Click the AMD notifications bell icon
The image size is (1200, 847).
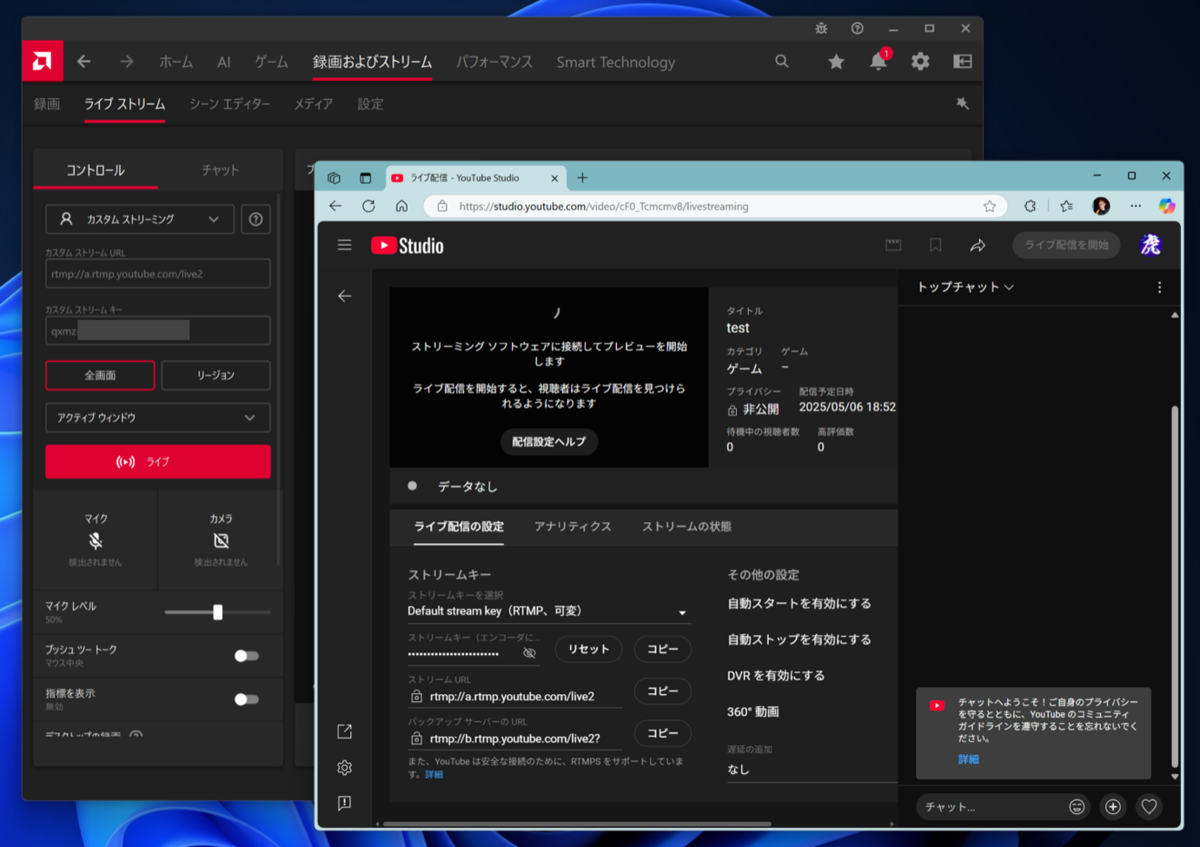tap(878, 62)
